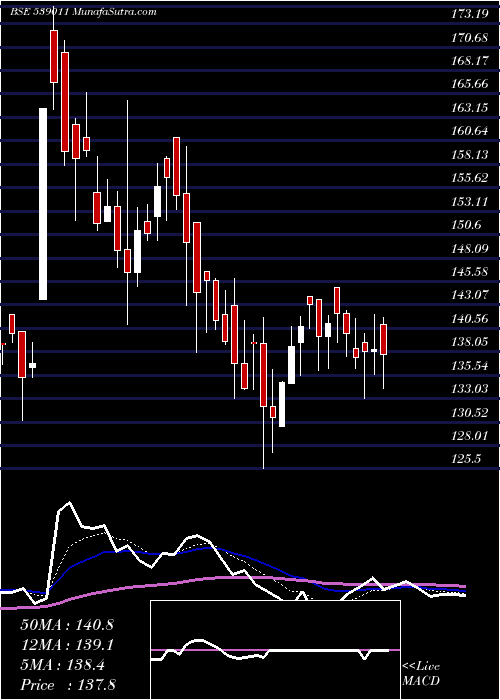Click the 145.58 price axis label

470,271
